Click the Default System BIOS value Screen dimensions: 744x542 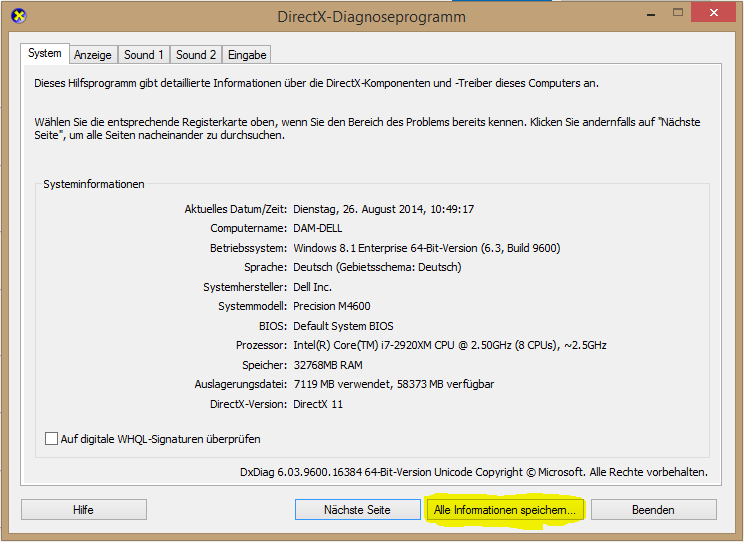pos(343,326)
